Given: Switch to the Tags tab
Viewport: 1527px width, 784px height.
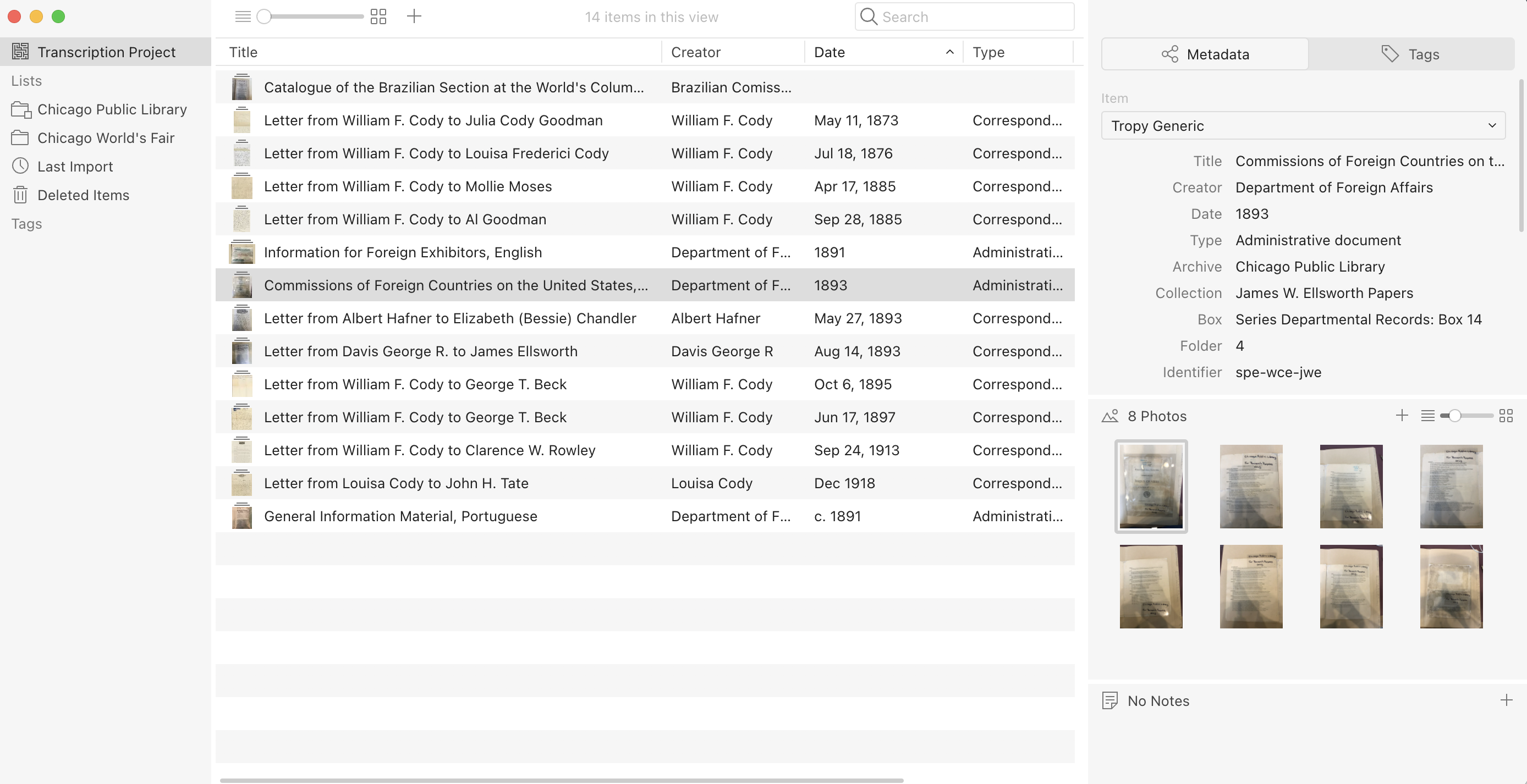Looking at the screenshot, I should click(1410, 54).
